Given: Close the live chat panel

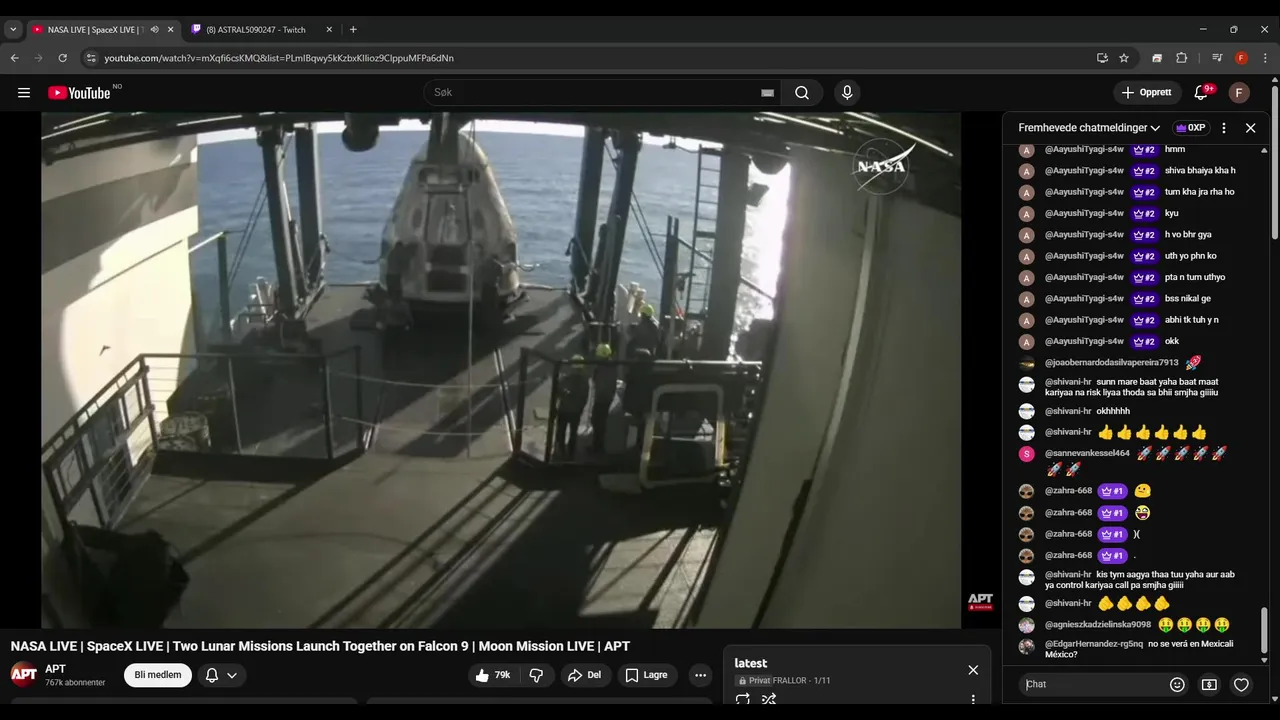Looking at the screenshot, I should point(1250,128).
